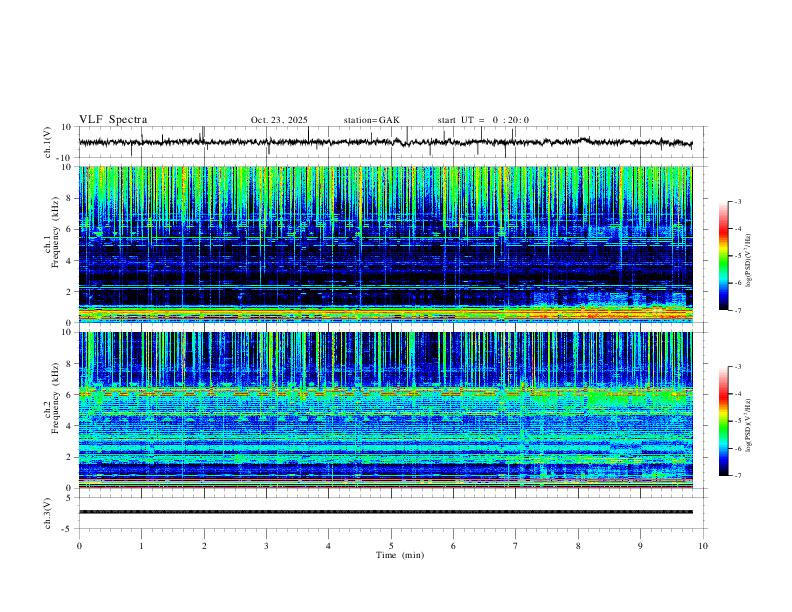Click the upper color scale bar for ch.1
The height and width of the screenshot is (612, 792).
pyautogui.click(x=724, y=256)
